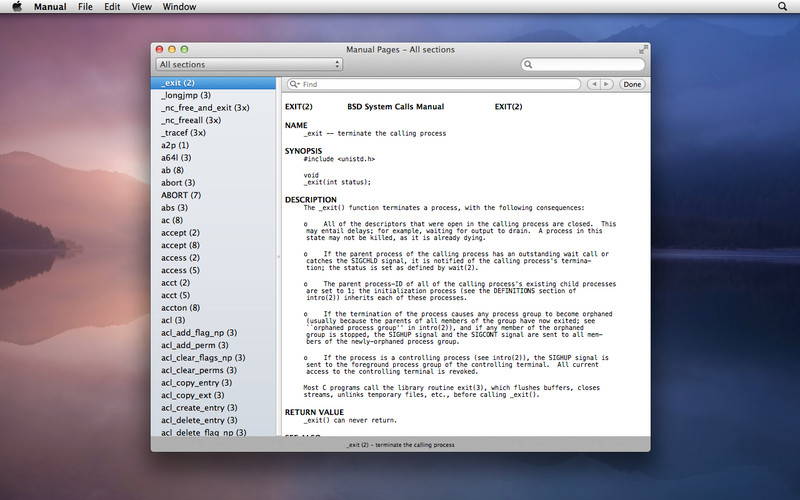800x500 pixels.
Task: Click BSD System Calls Manual header text
Action: [x=395, y=107]
